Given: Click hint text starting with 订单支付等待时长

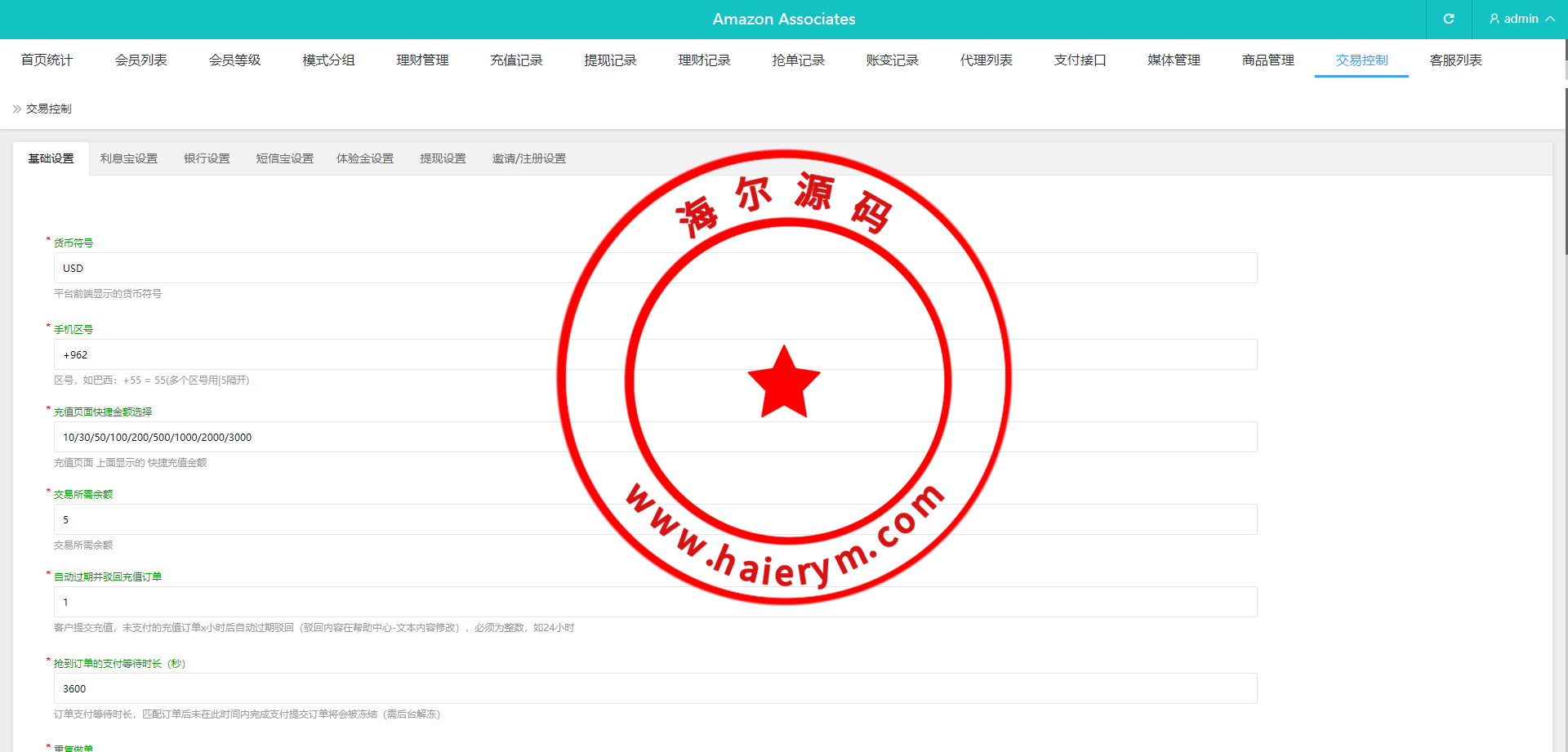Looking at the screenshot, I should (x=247, y=714).
